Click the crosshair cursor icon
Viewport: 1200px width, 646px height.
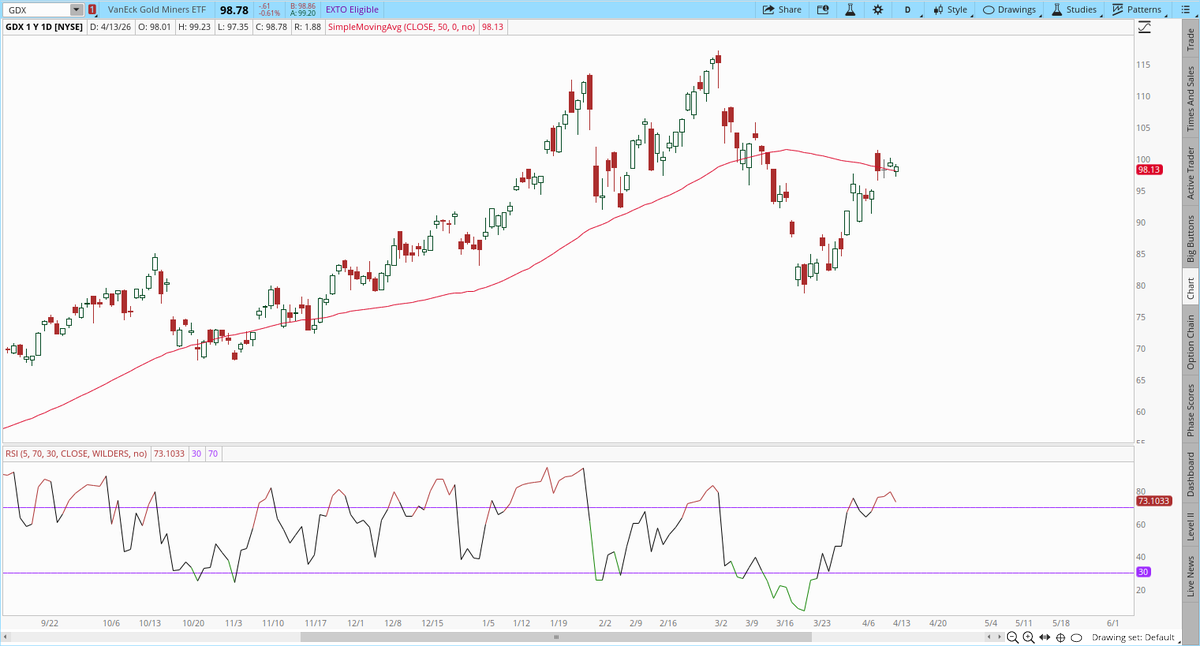coord(1060,637)
